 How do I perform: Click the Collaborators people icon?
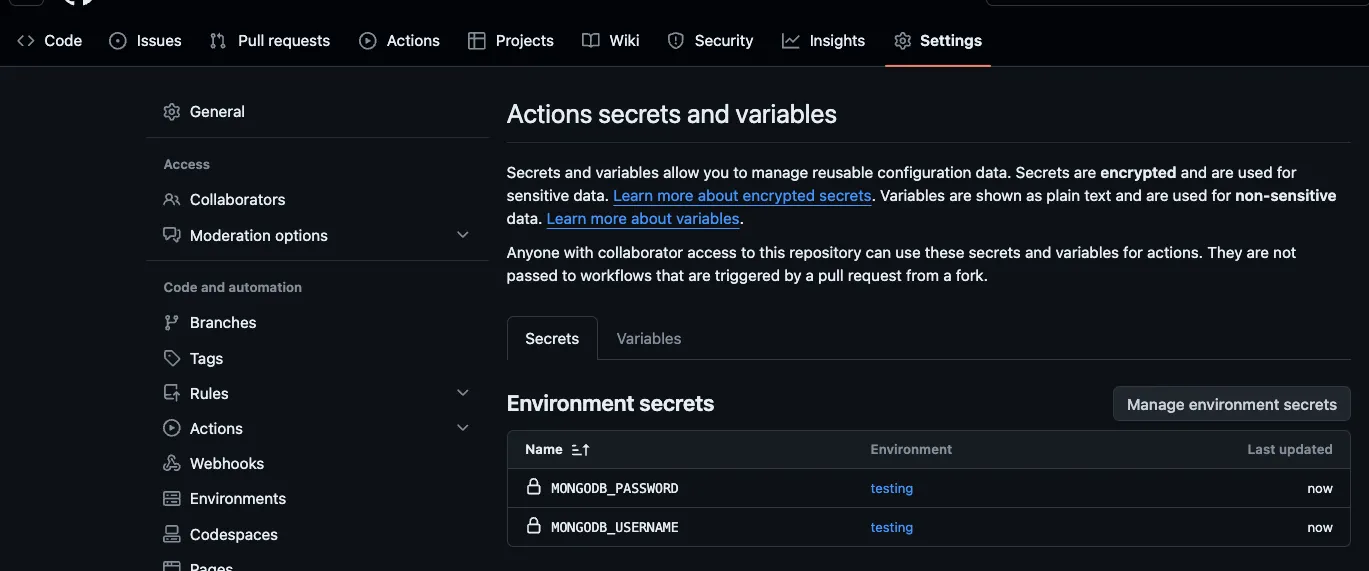[x=171, y=200]
